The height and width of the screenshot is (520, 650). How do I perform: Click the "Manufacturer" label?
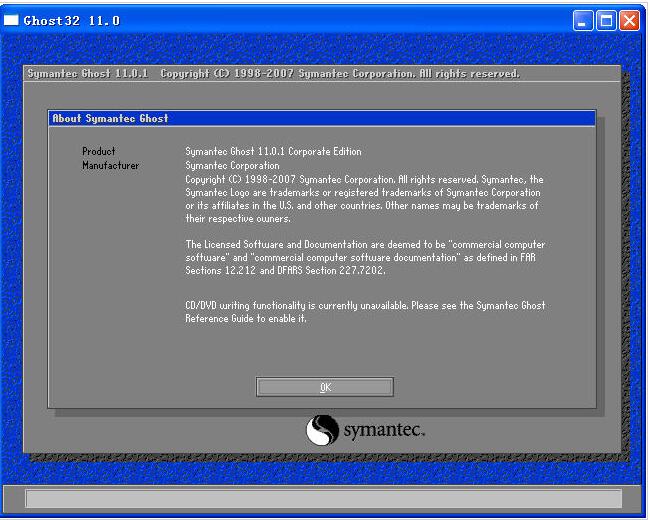(110, 165)
